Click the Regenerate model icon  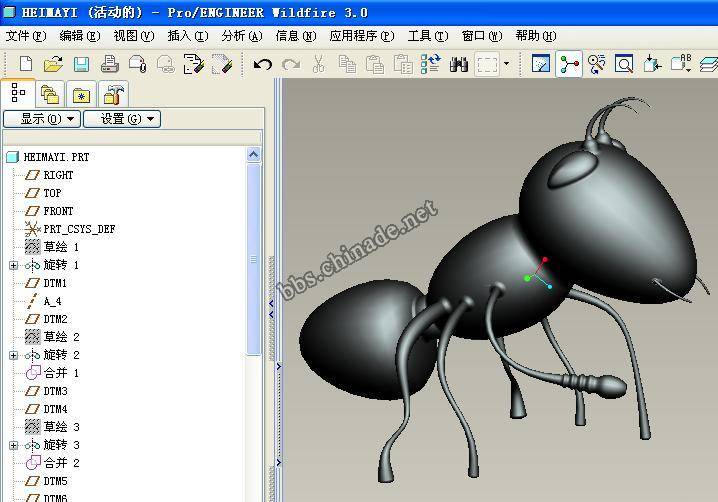pyautogui.click(x=431, y=65)
